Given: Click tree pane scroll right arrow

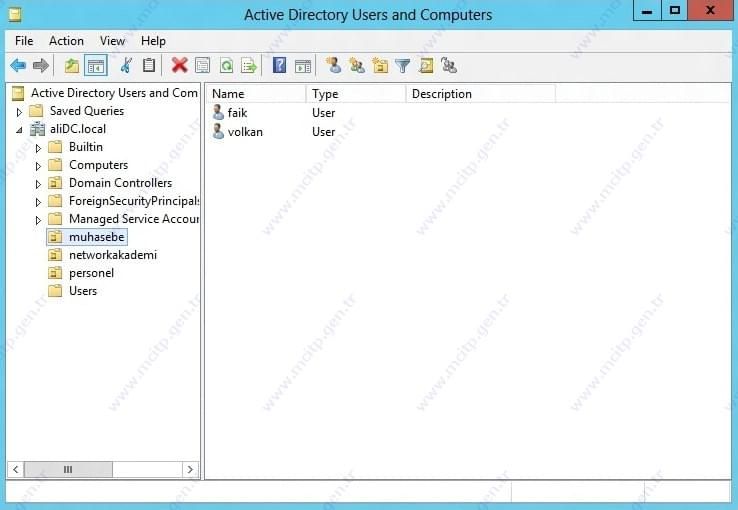Looking at the screenshot, I should (x=190, y=469).
